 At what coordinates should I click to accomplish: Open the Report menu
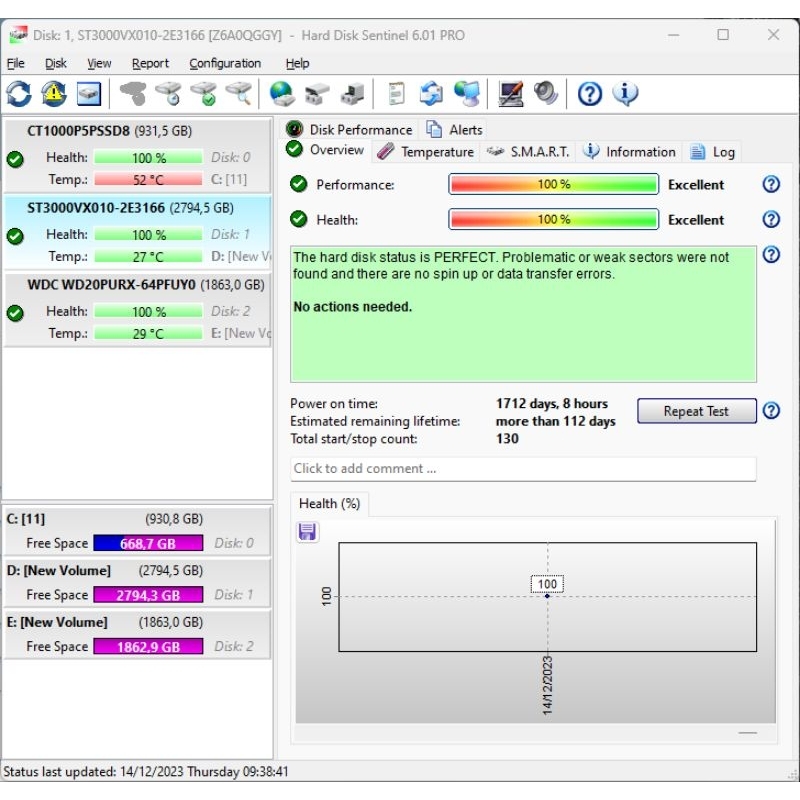(150, 63)
